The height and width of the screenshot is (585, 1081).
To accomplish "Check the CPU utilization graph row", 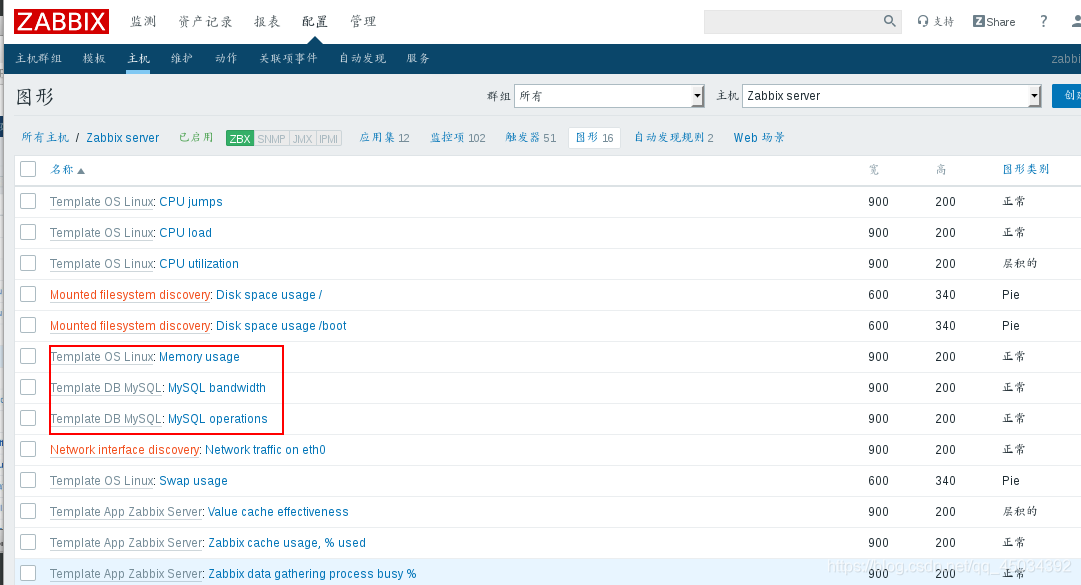I will (x=28, y=263).
